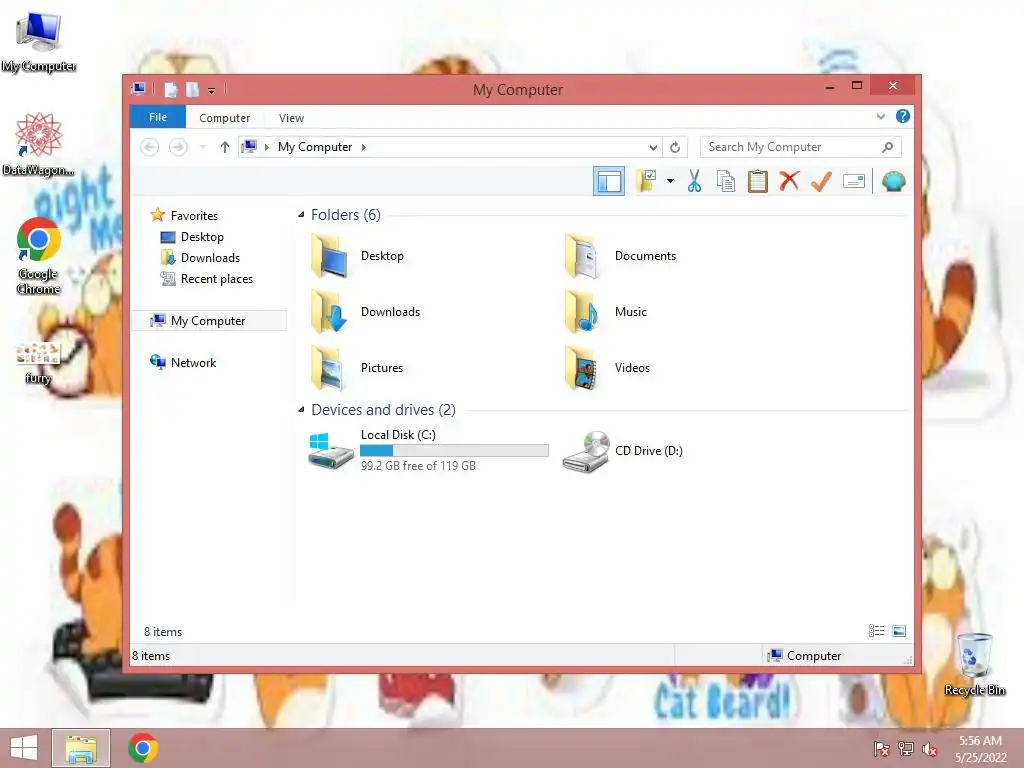Select Desktop under Favorites
1024x768 pixels.
pos(202,236)
